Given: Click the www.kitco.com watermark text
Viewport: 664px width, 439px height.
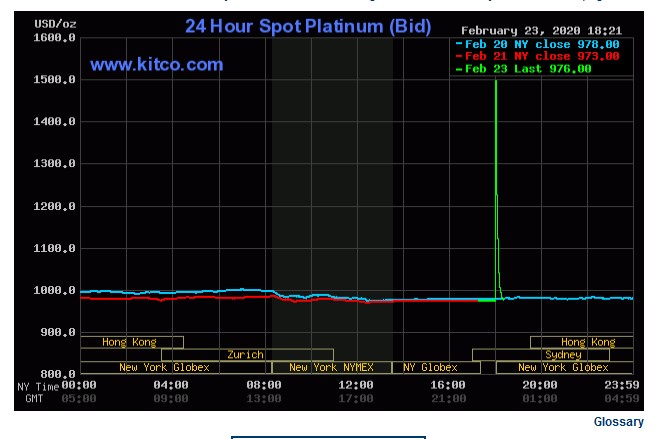Looking at the screenshot, I should (157, 65).
